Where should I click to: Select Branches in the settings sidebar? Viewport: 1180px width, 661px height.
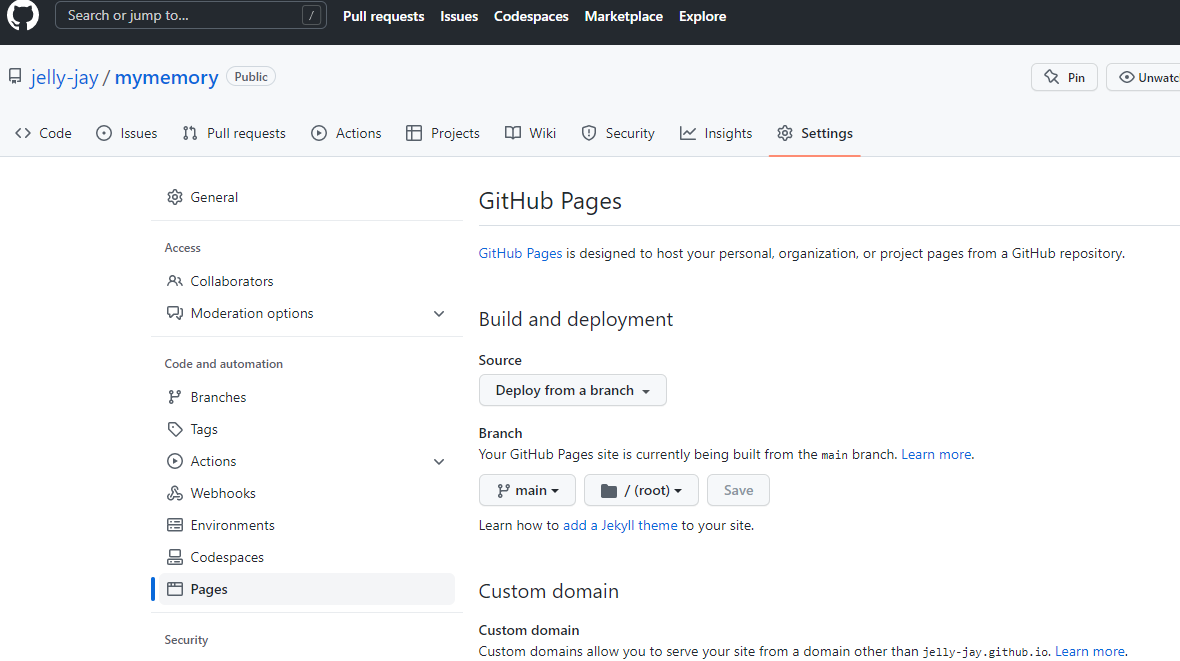307,397
